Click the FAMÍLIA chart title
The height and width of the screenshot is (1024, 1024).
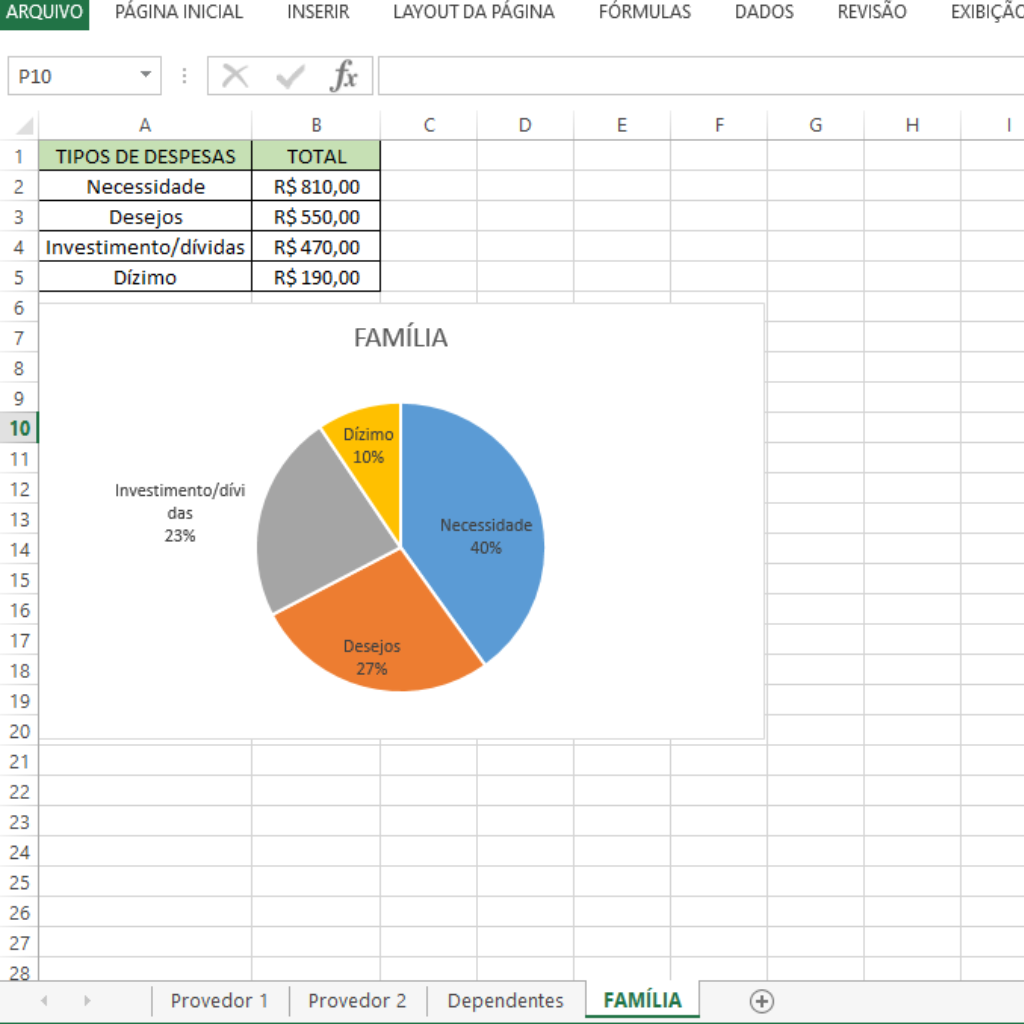(400, 338)
